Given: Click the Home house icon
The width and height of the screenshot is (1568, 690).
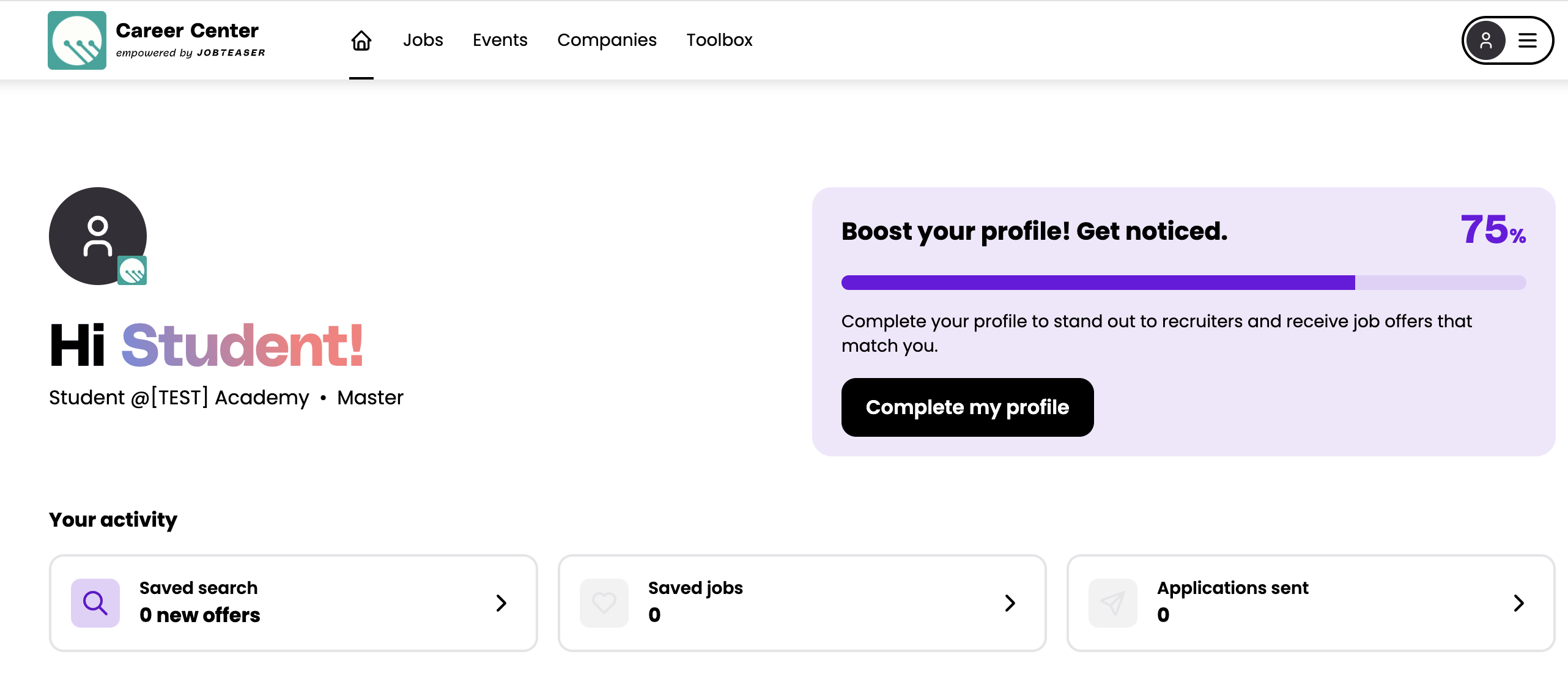Looking at the screenshot, I should pyautogui.click(x=361, y=40).
